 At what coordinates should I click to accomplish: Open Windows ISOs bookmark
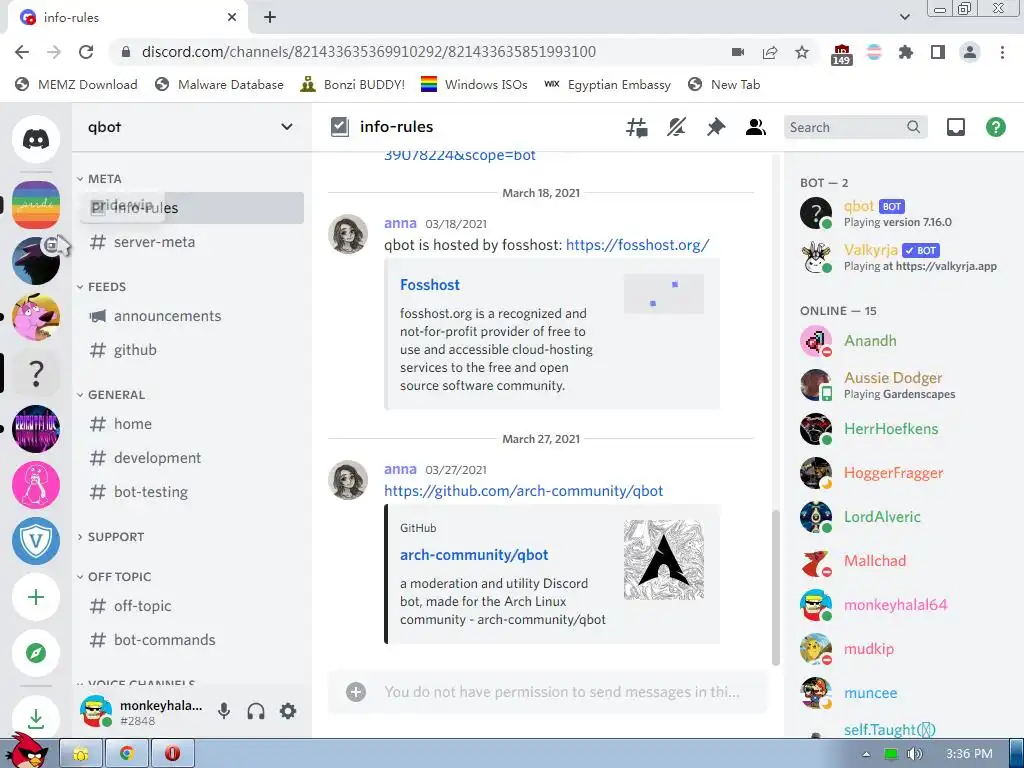474,84
